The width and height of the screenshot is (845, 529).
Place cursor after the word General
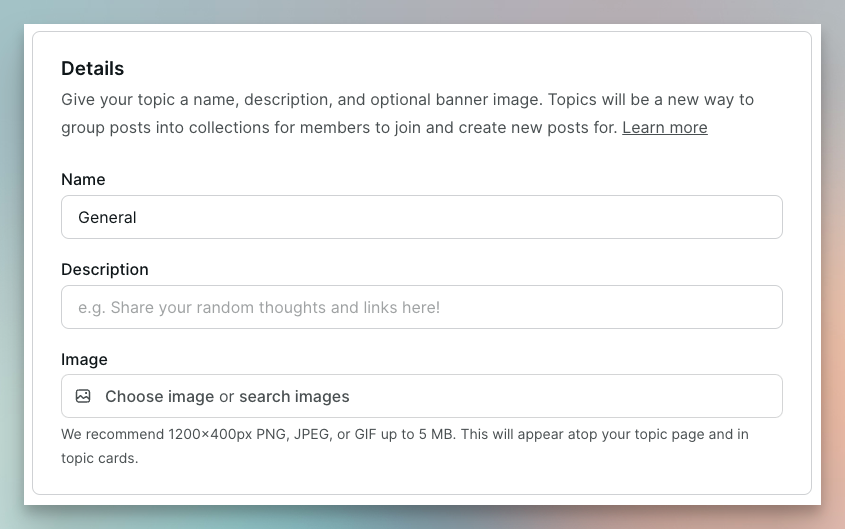(138, 217)
